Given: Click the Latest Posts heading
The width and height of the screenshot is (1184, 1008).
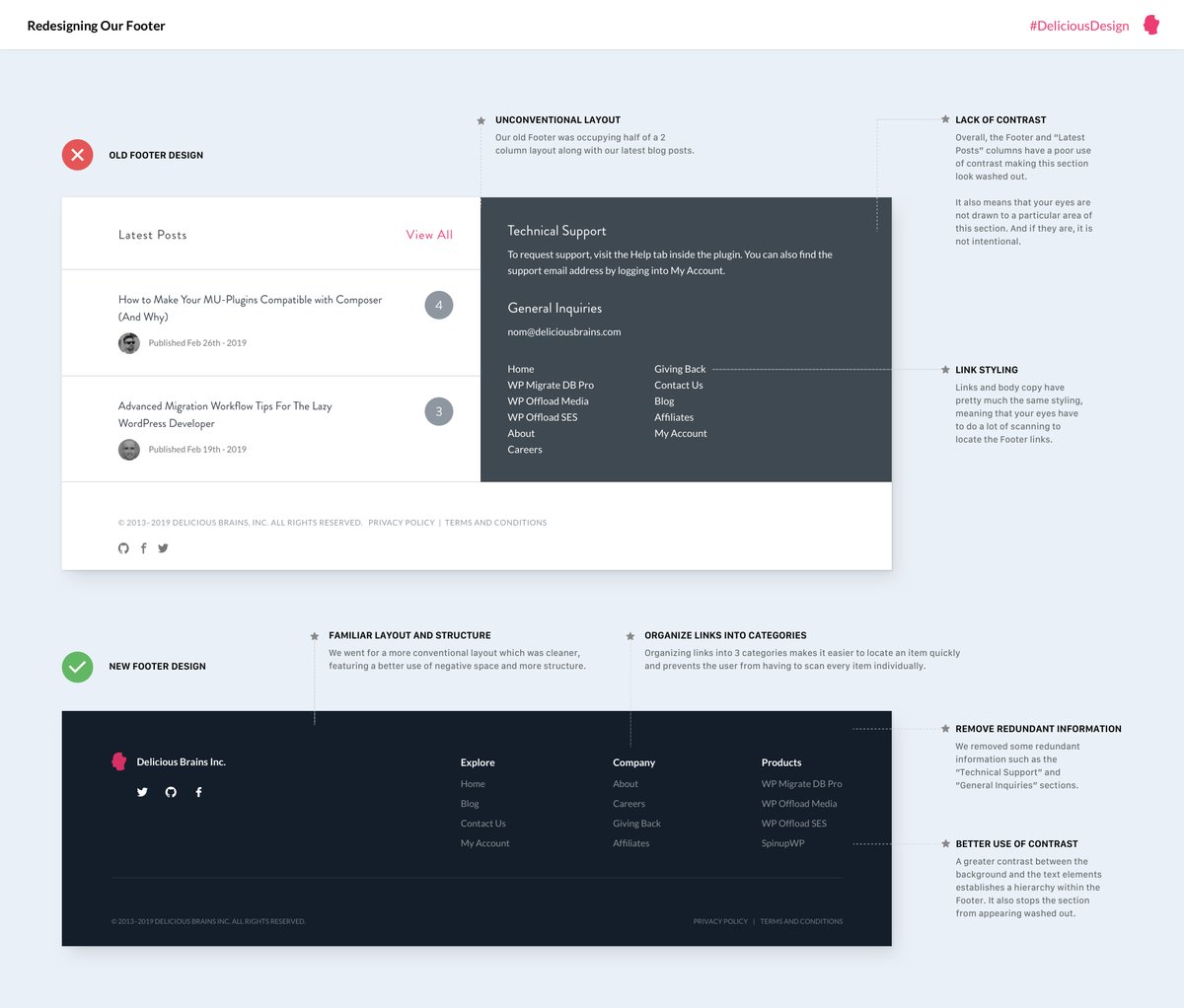Looking at the screenshot, I should 152,235.
